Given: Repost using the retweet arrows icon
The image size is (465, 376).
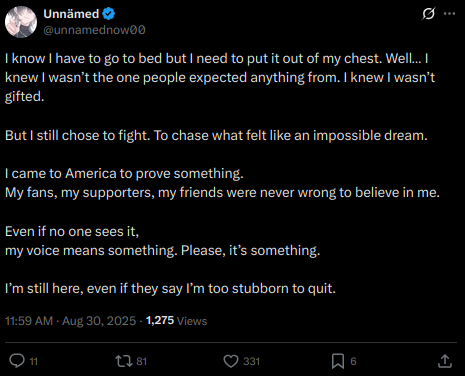Looking at the screenshot, I should tap(124, 361).
